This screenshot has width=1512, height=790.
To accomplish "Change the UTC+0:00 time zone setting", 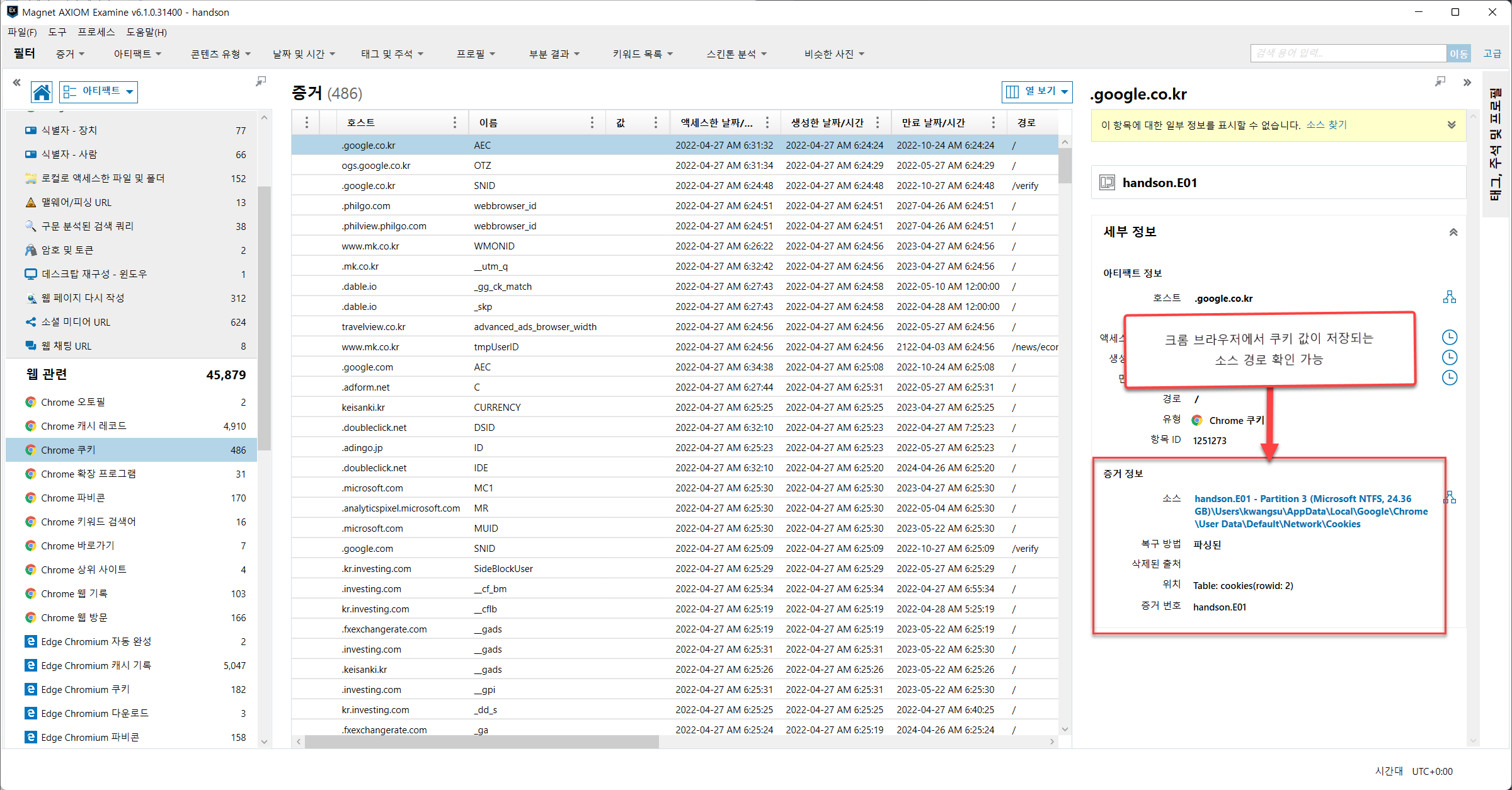I will 1432,771.
